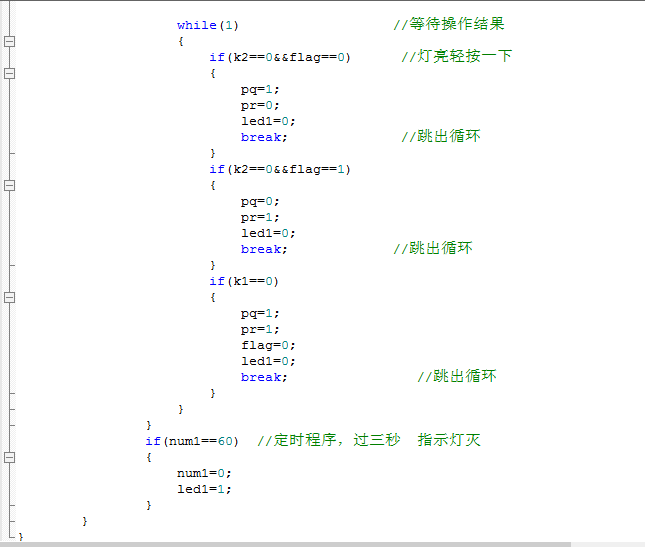Click pq=1; inside the flag==0 block
The image size is (645, 547).
tap(260, 90)
